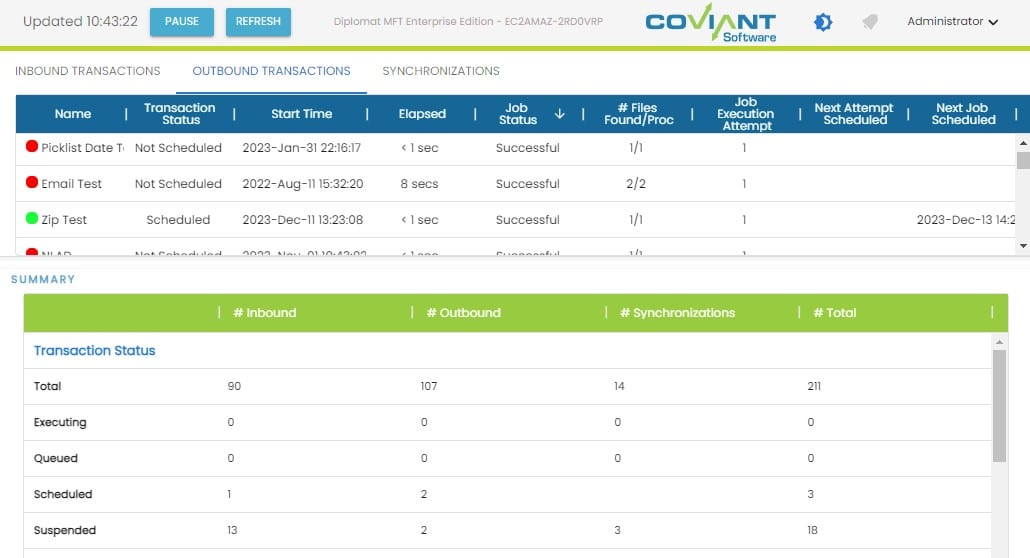
Task: Click the Job Status sort arrow
Action: (560, 114)
